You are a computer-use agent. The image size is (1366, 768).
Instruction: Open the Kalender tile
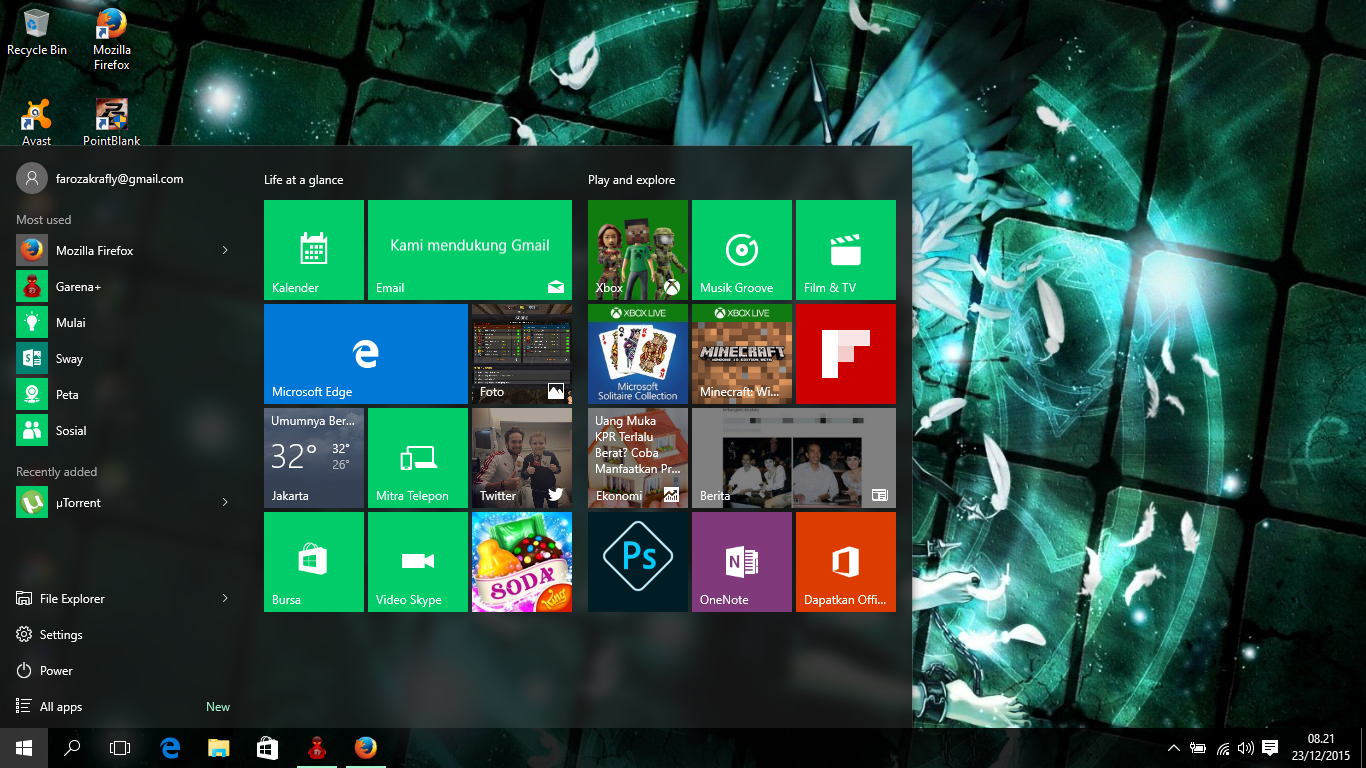(x=313, y=250)
